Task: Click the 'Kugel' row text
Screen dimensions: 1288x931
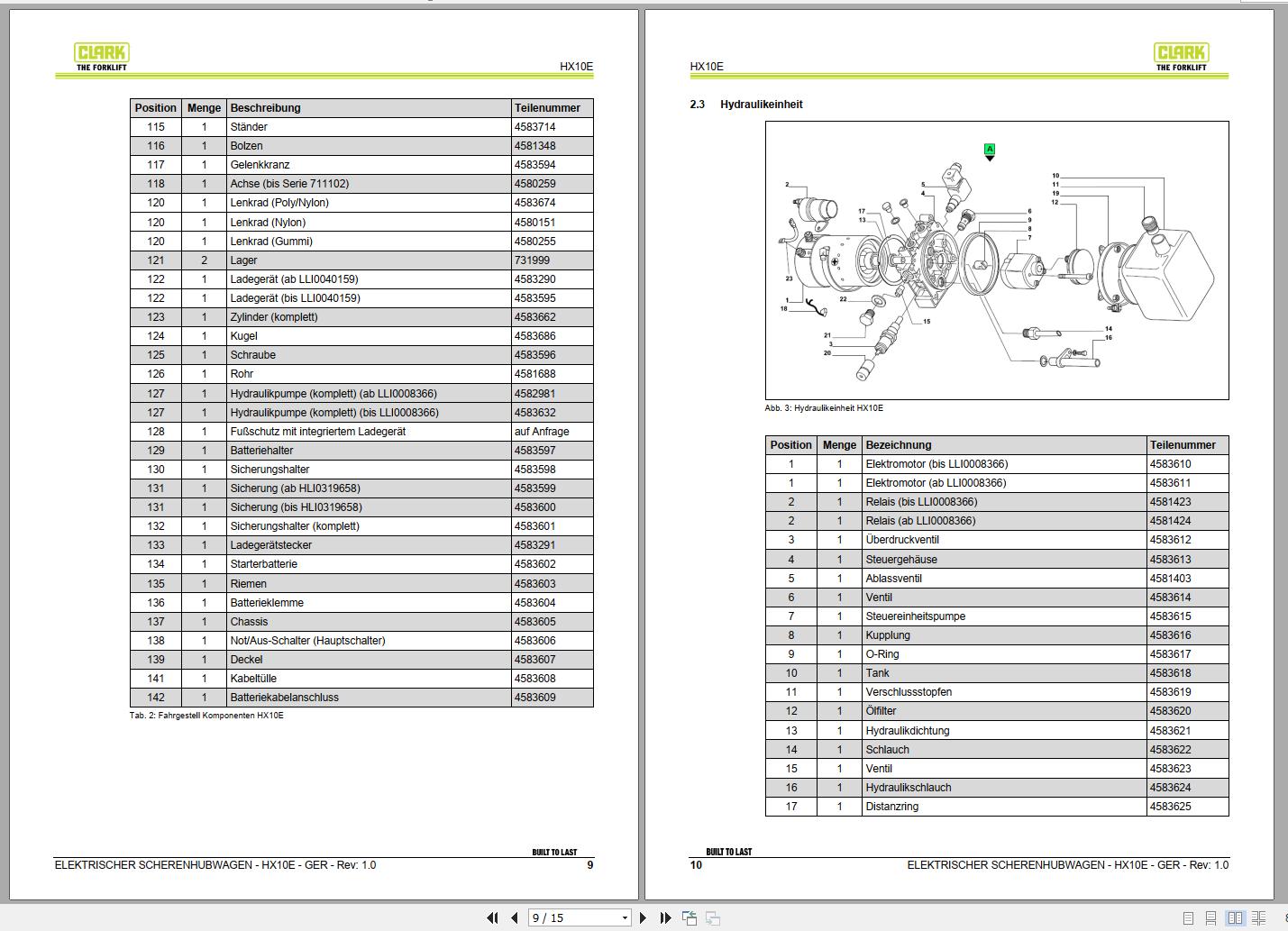Action: coord(243,336)
